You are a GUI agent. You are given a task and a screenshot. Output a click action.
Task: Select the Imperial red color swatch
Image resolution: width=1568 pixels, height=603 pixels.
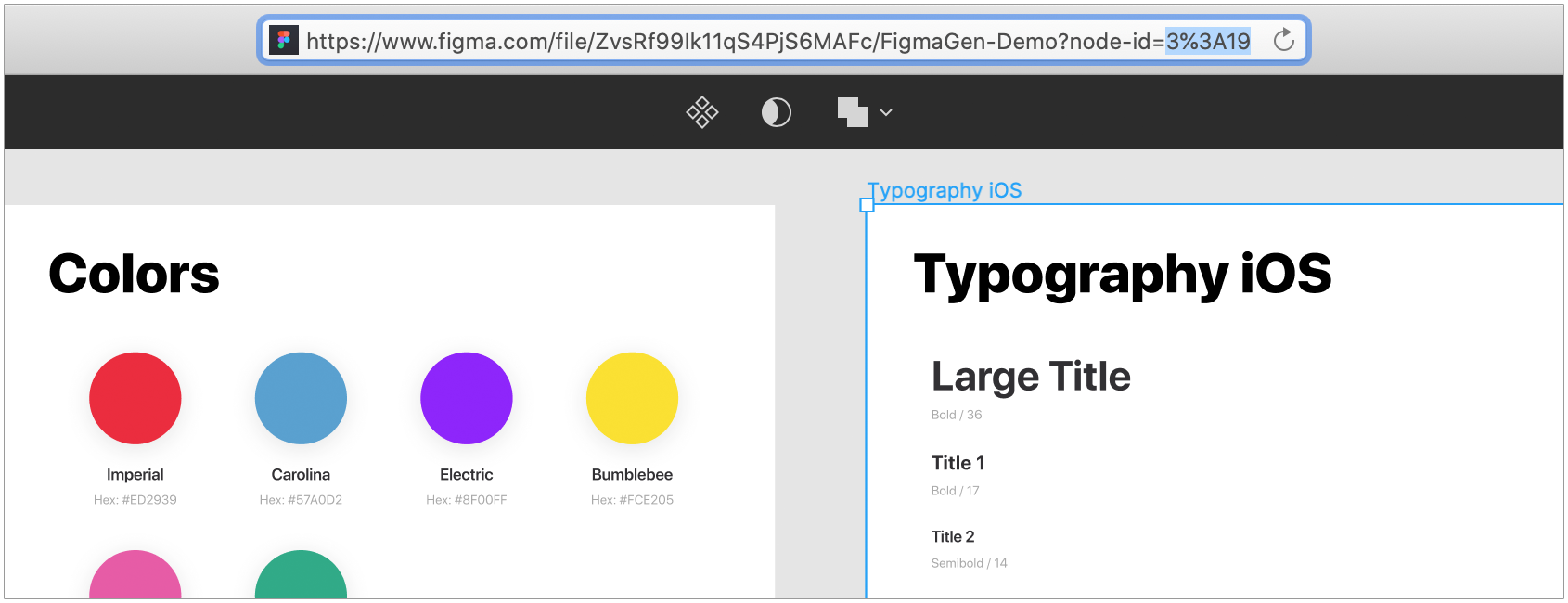(x=135, y=398)
